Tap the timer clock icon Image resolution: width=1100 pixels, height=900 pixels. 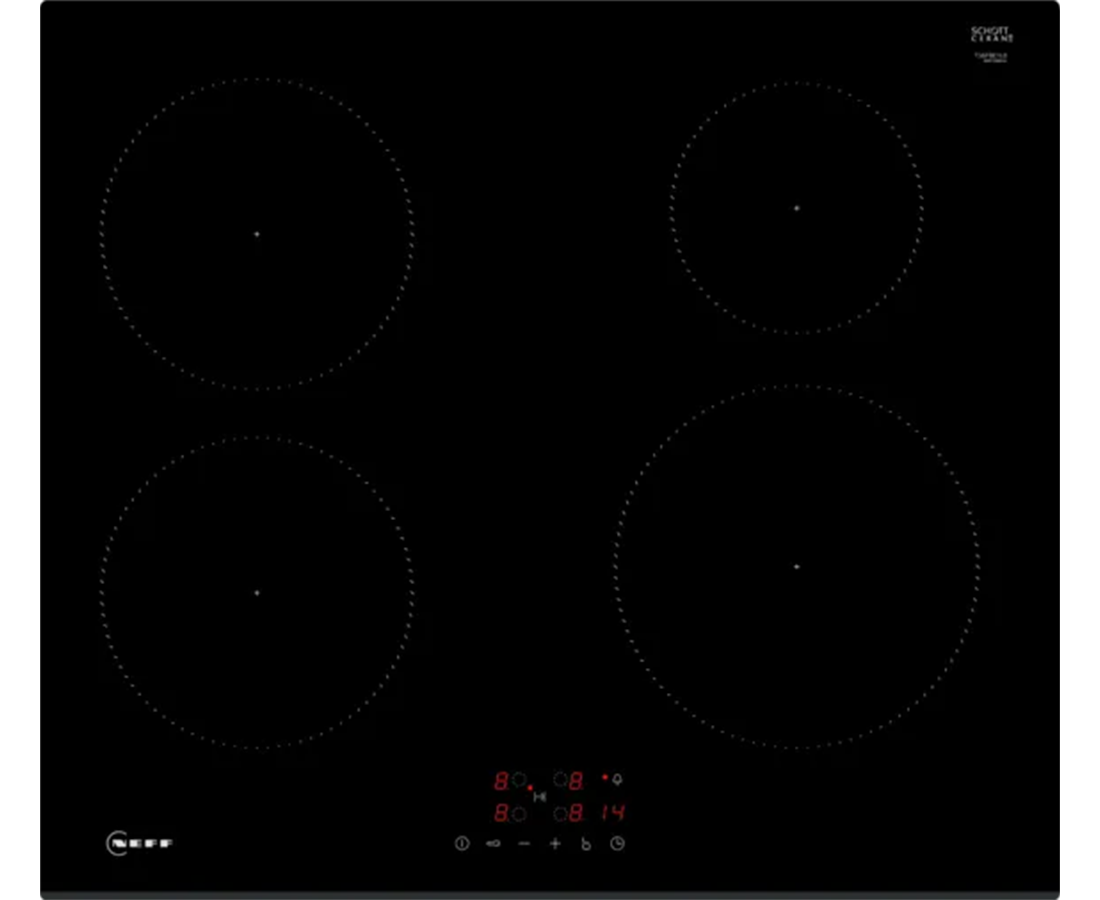point(617,843)
